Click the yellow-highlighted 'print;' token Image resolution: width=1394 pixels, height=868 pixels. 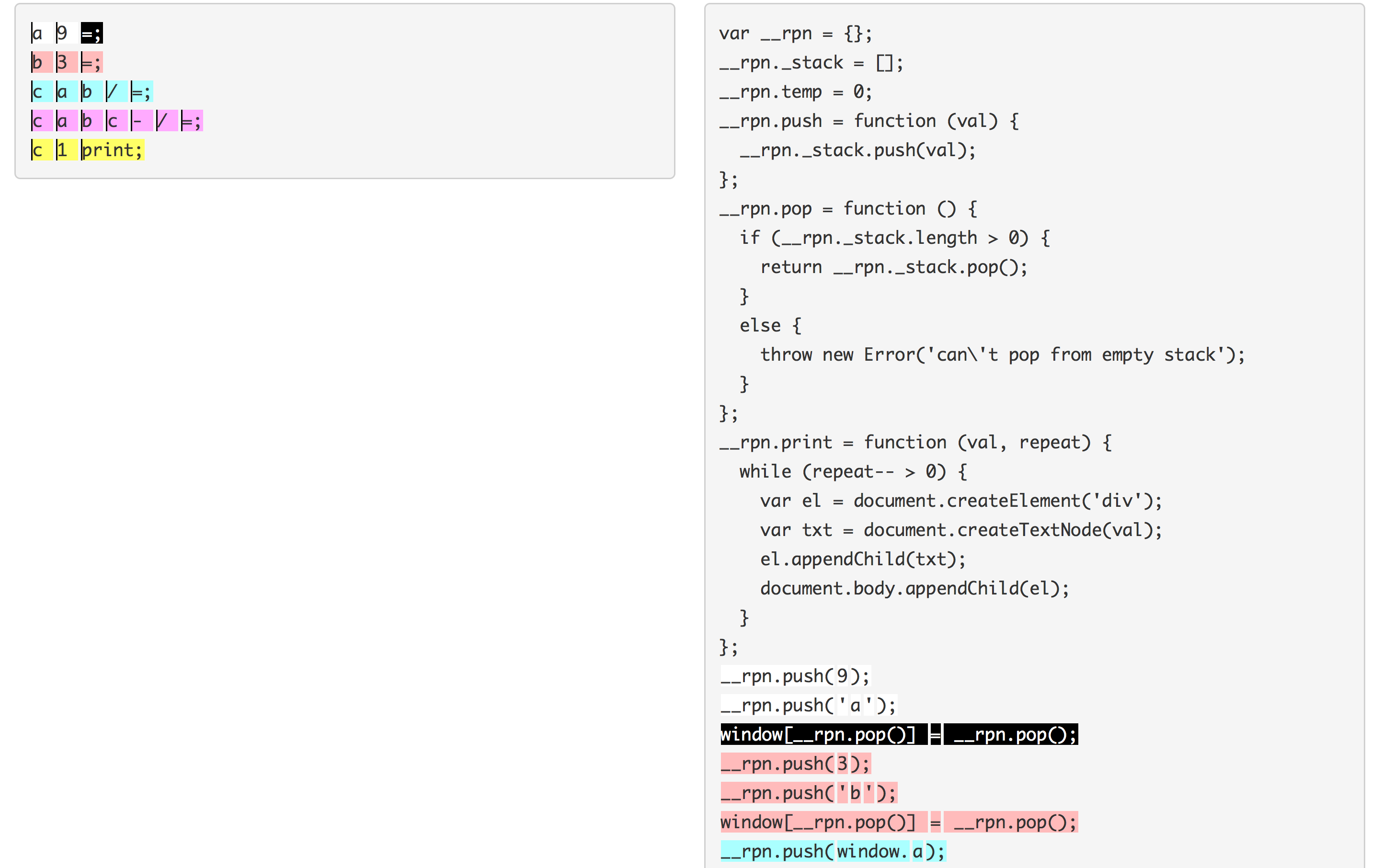click(113, 150)
